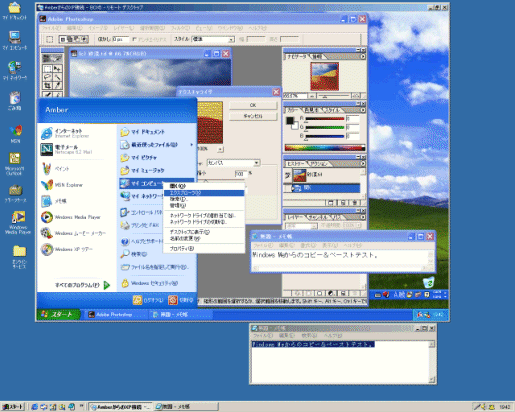Open Windows Security in Start menu
Image resolution: width=515 pixels, height=412 pixels.
149,283
